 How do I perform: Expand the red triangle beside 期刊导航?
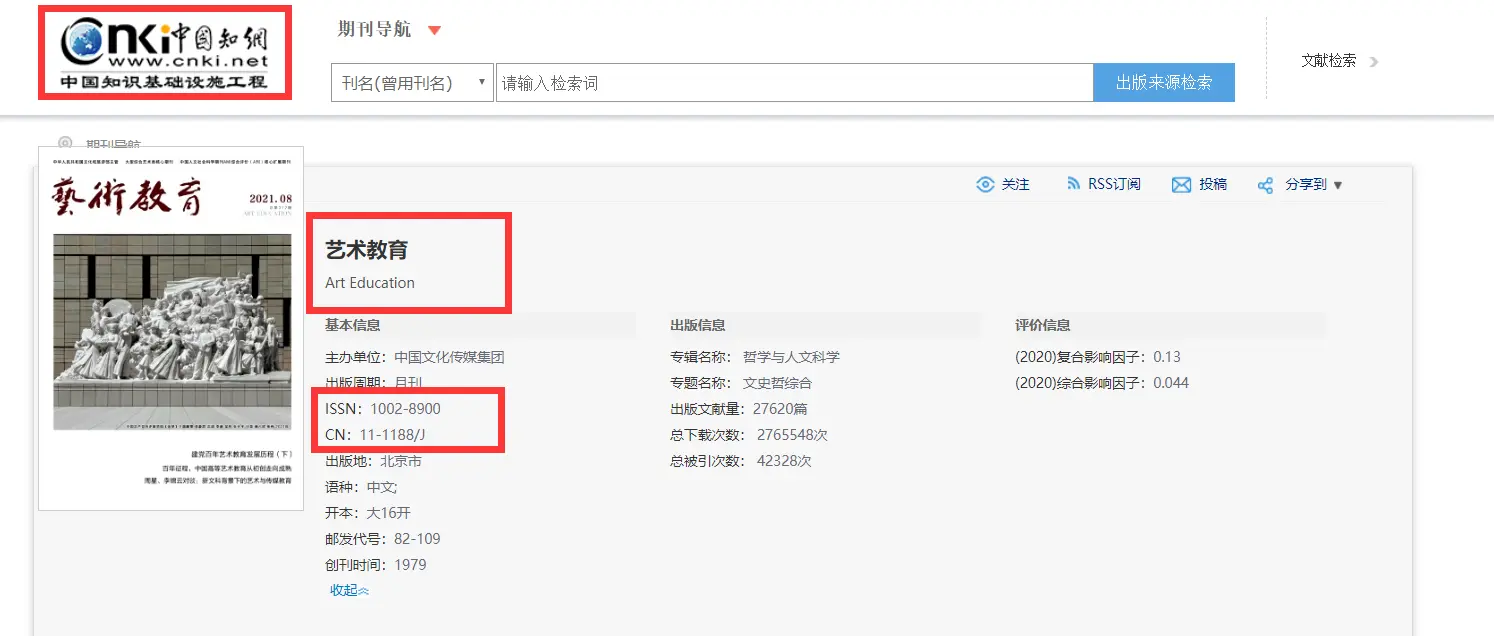[434, 30]
